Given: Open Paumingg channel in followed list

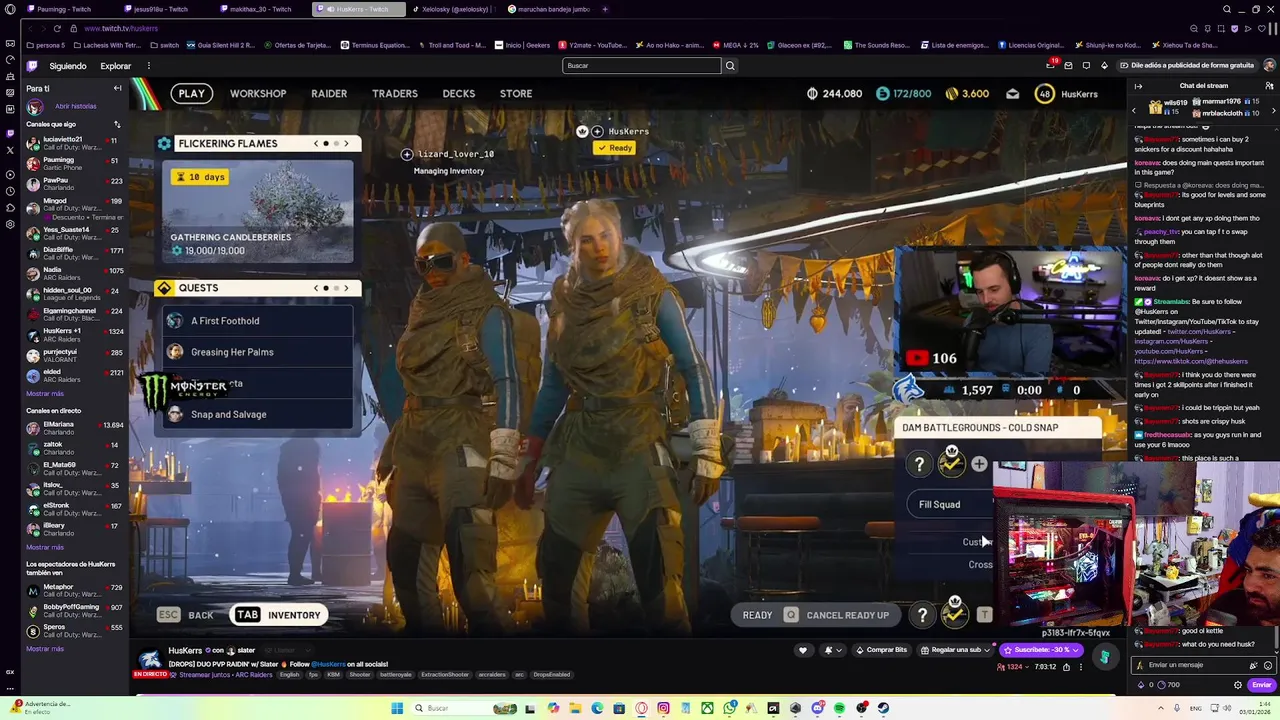Looking at the screenshot, I should coord(75,164).
